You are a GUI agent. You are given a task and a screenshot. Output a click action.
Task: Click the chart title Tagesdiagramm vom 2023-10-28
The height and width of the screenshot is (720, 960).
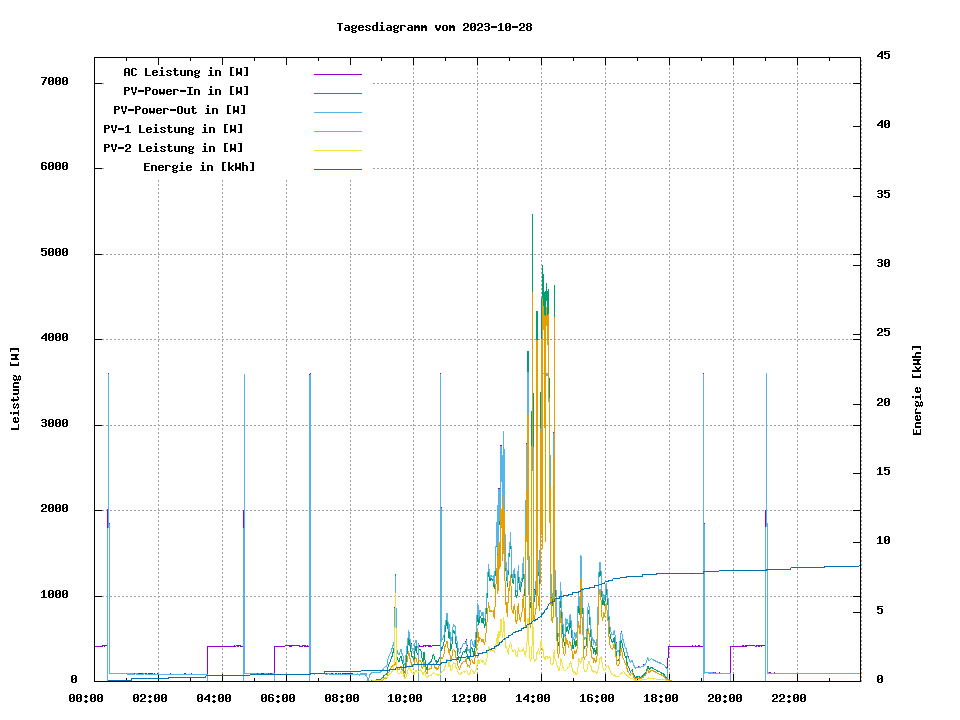(x=434, y=27)
